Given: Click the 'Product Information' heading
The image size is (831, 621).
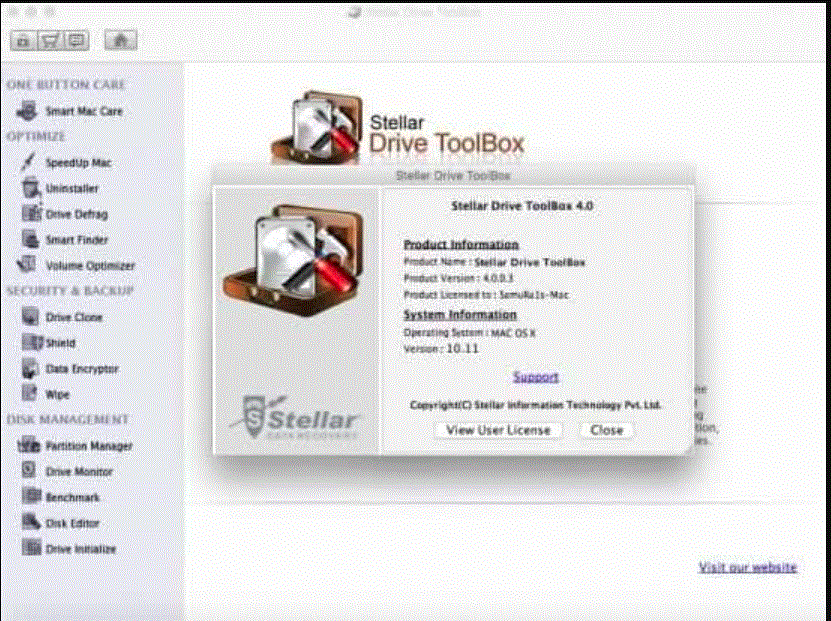Looking at the screenshot, I should point(461,245).
